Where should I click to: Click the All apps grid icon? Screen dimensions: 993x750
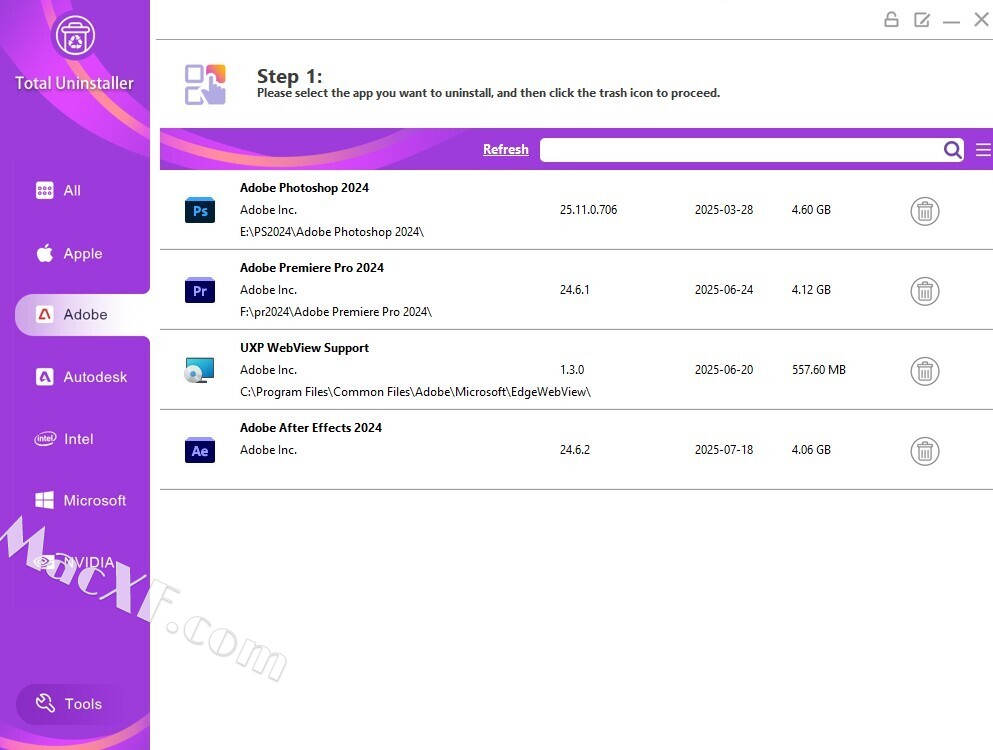44,190
